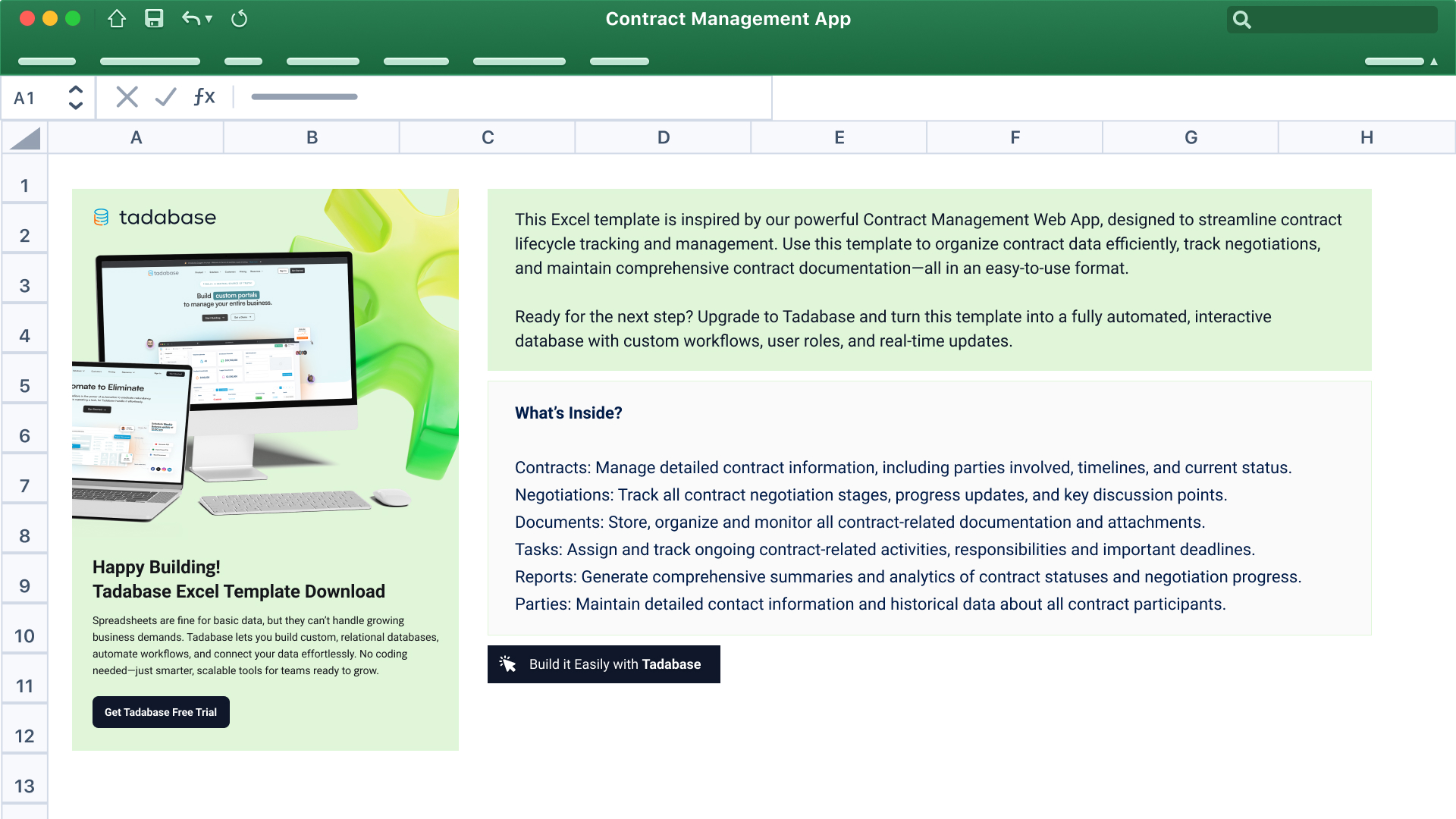Click Build it Easily with Tadabase button
This screenshot has height=819, width=1456.
pos(604,664)
